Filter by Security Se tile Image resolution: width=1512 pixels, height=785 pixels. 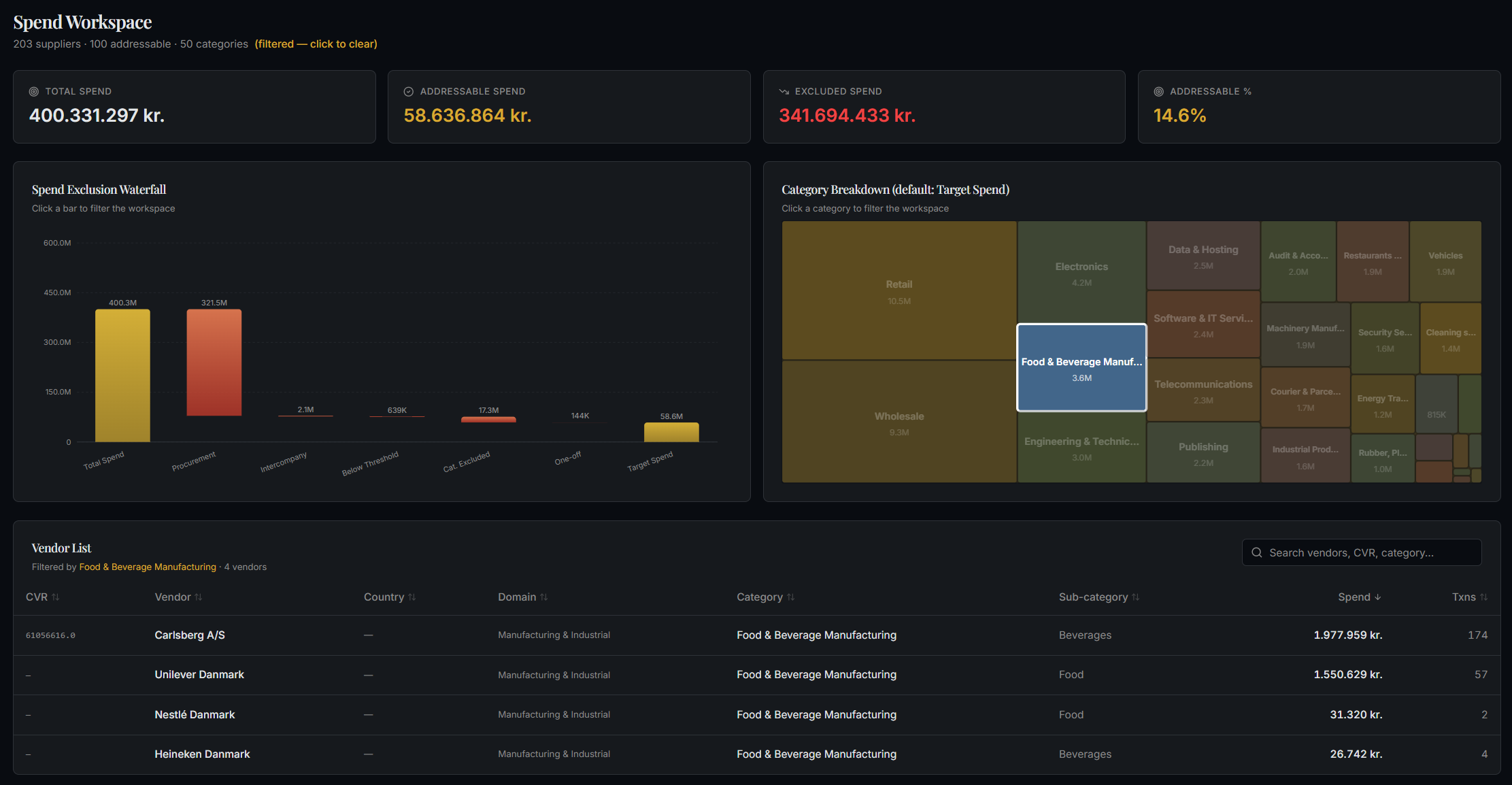coord(1385,339)
